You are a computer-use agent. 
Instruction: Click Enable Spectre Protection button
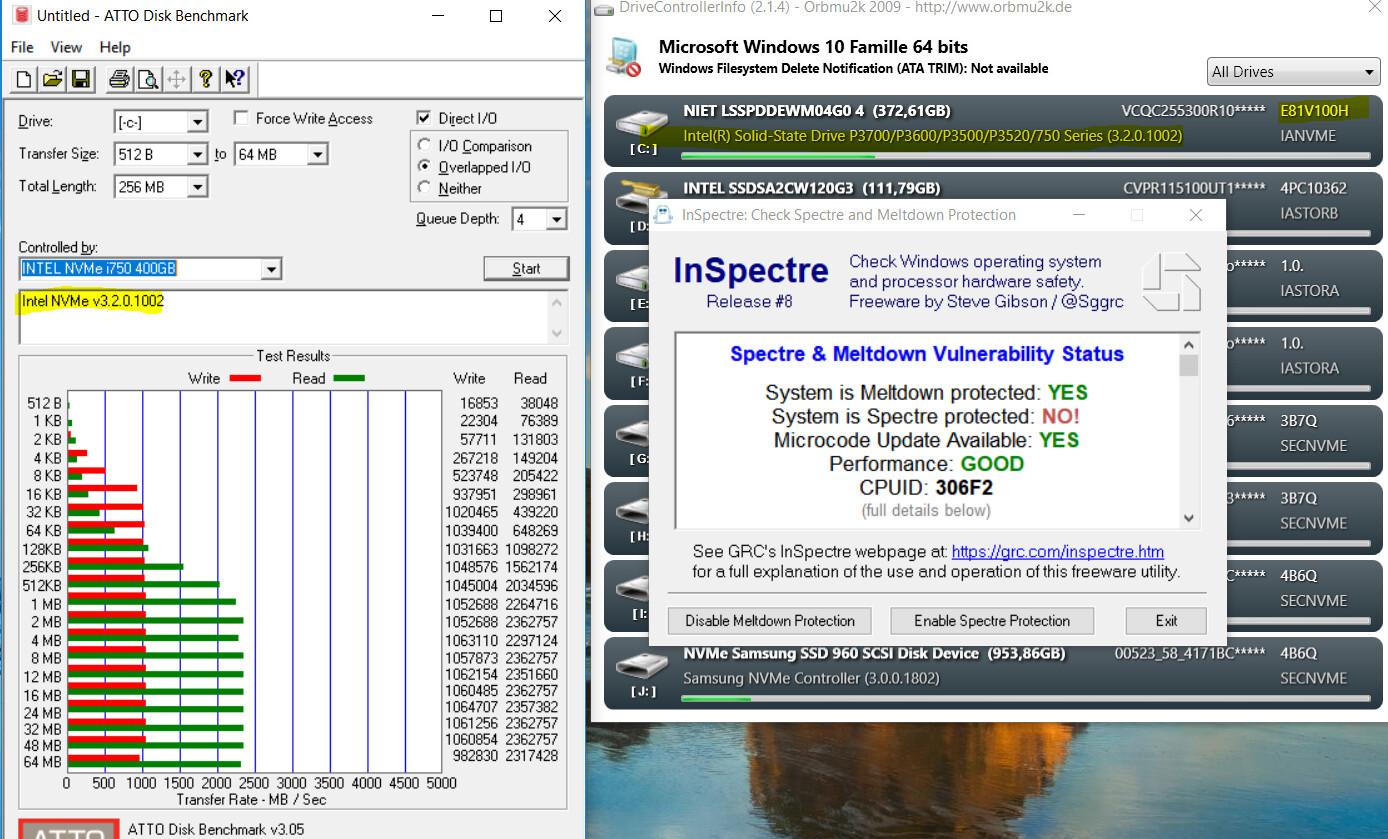click(x=992, y=621)
